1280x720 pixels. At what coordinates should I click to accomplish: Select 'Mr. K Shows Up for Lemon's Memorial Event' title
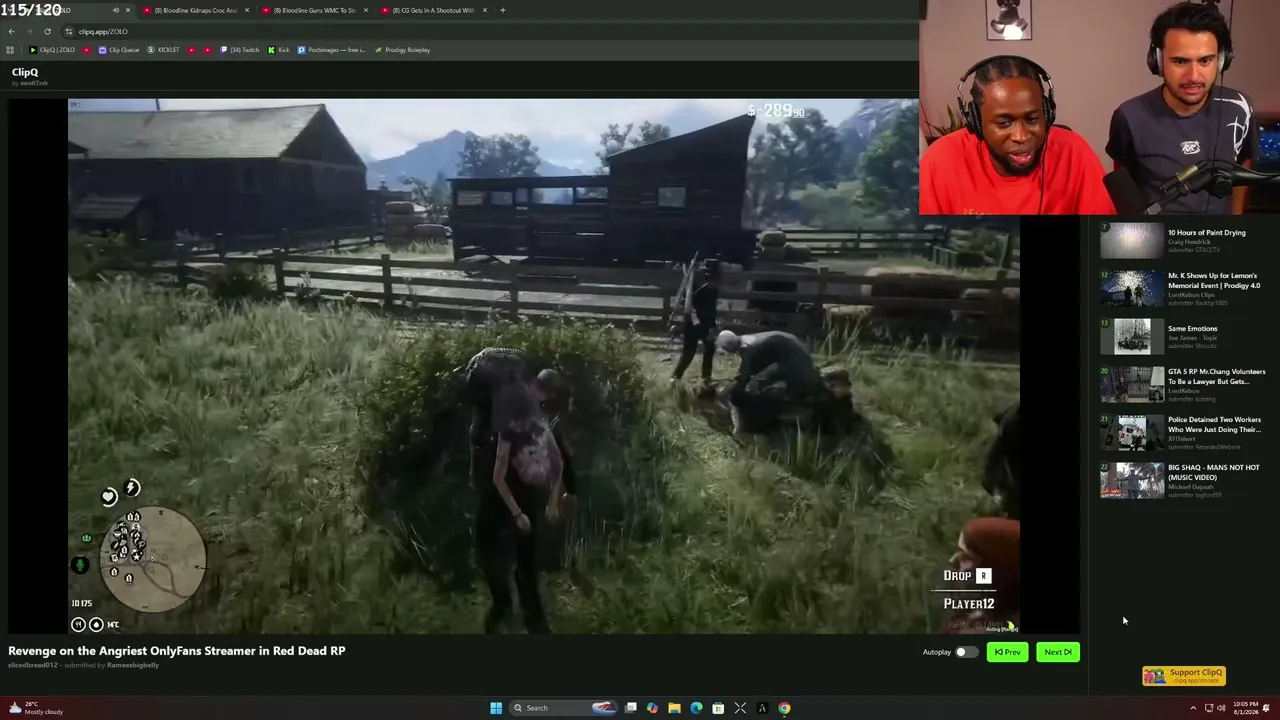[x=1214, y=280]
